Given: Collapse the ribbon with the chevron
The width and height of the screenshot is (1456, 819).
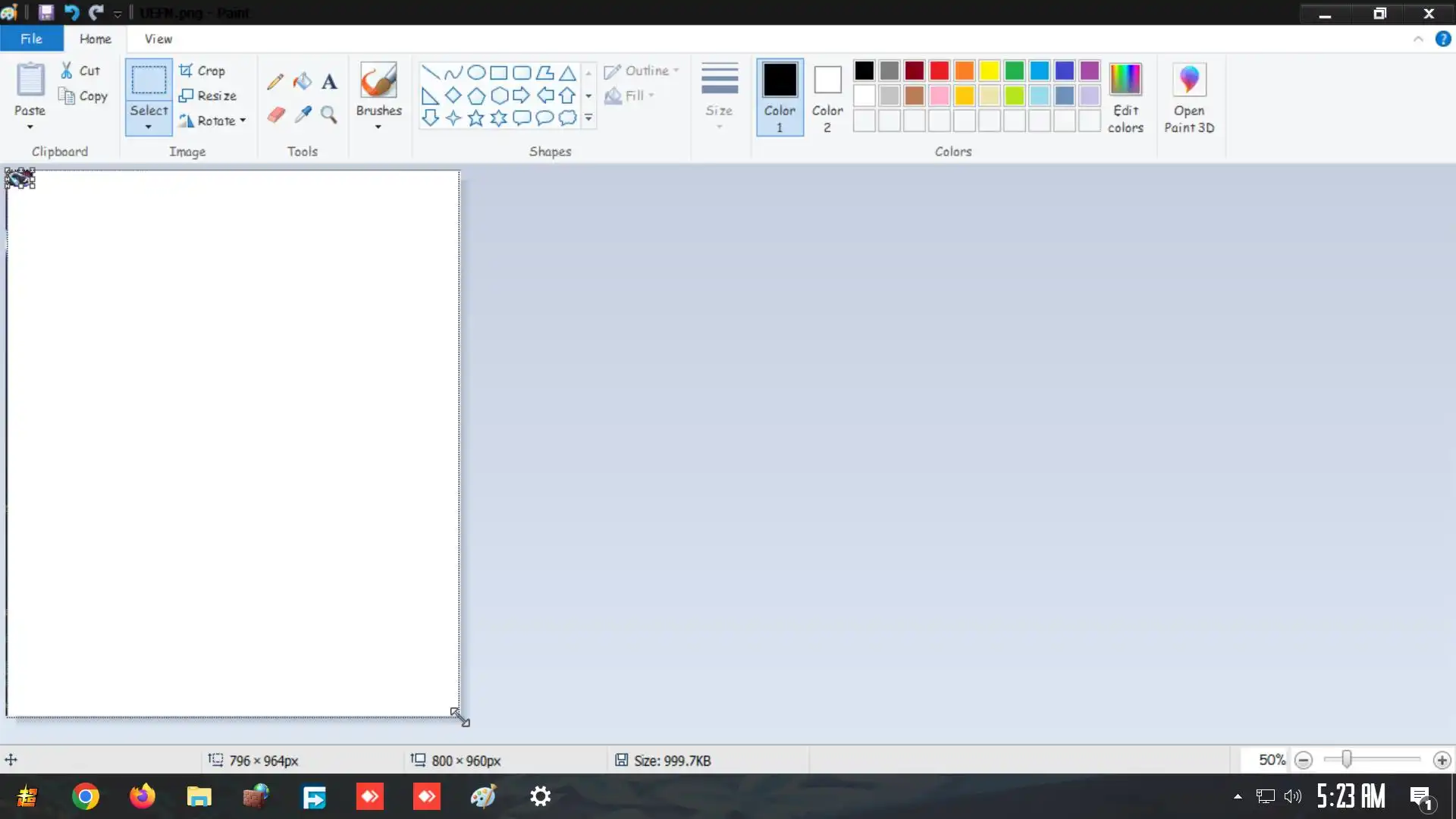Looking at the screenshot, I should [x=1418, y=39].
